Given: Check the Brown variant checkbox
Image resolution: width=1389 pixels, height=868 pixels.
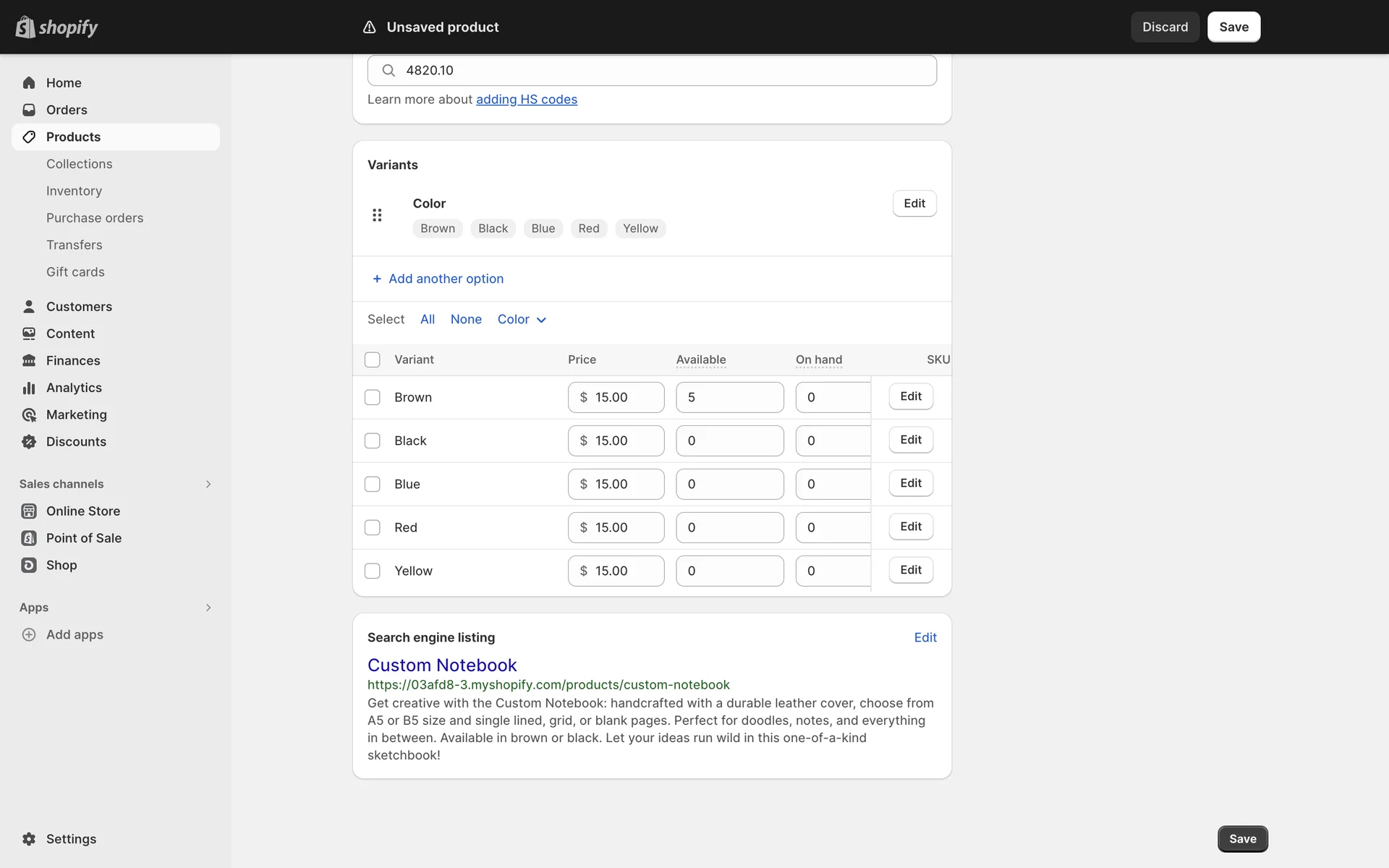Looking at the screenshot, I should (x=373, y=398).
